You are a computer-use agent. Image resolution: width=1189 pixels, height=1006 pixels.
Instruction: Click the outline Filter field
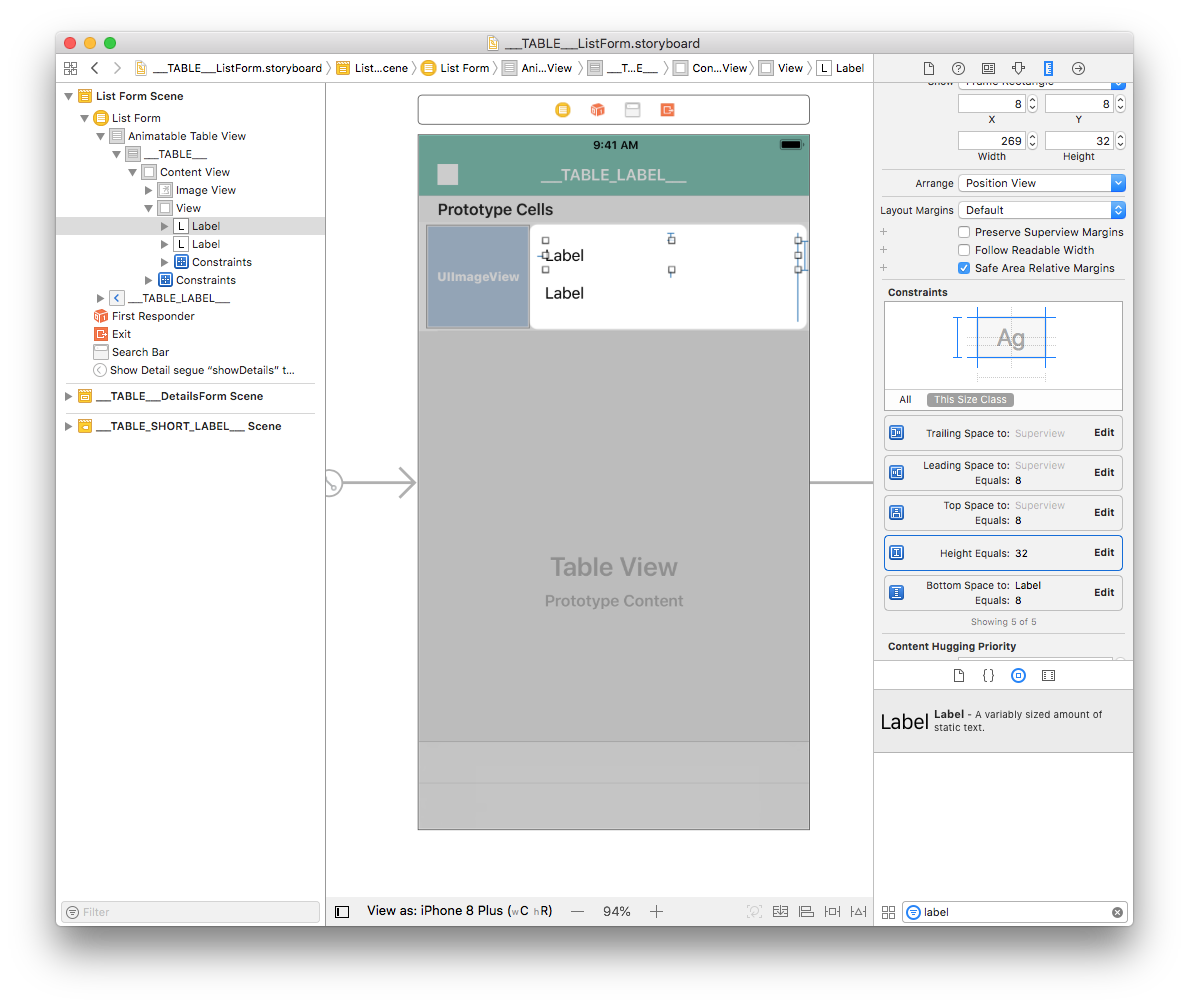click(x=190, y=912)
